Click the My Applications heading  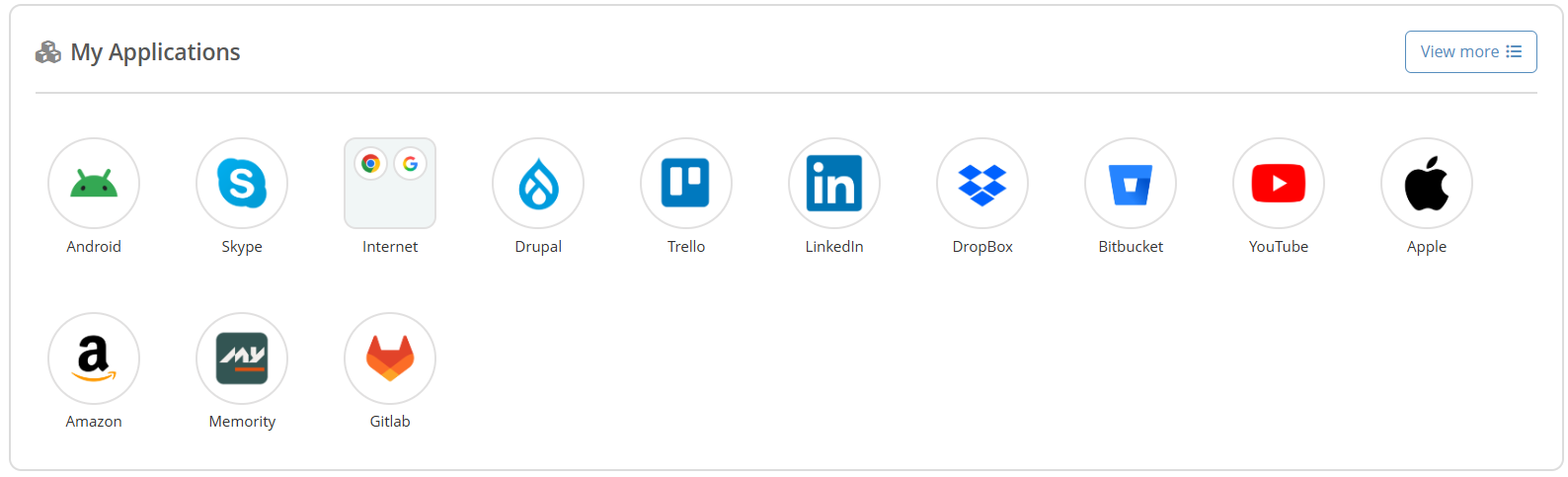click(155, 52)
